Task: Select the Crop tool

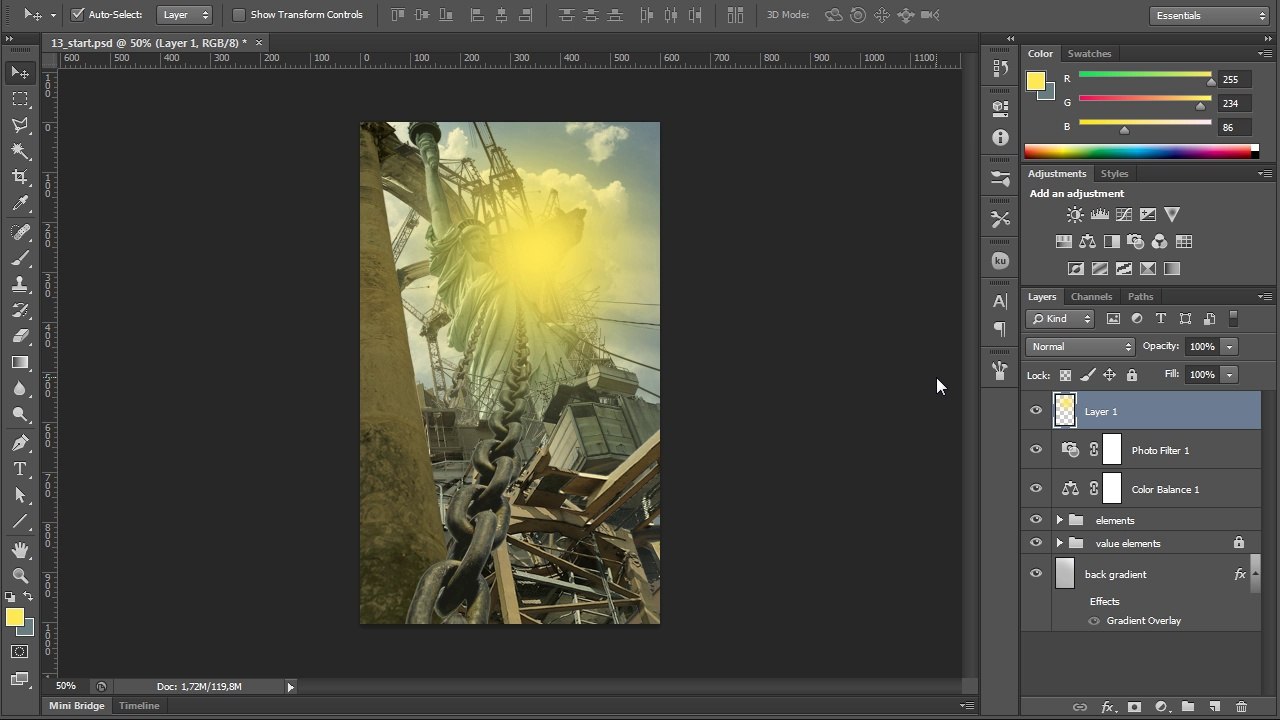Action: coord(20,177)
